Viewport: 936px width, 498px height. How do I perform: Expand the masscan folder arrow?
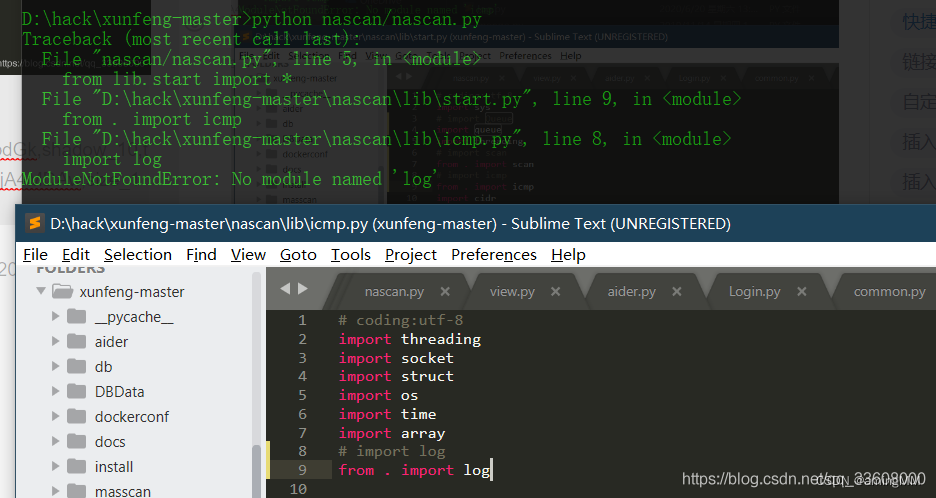coord(56,491)
